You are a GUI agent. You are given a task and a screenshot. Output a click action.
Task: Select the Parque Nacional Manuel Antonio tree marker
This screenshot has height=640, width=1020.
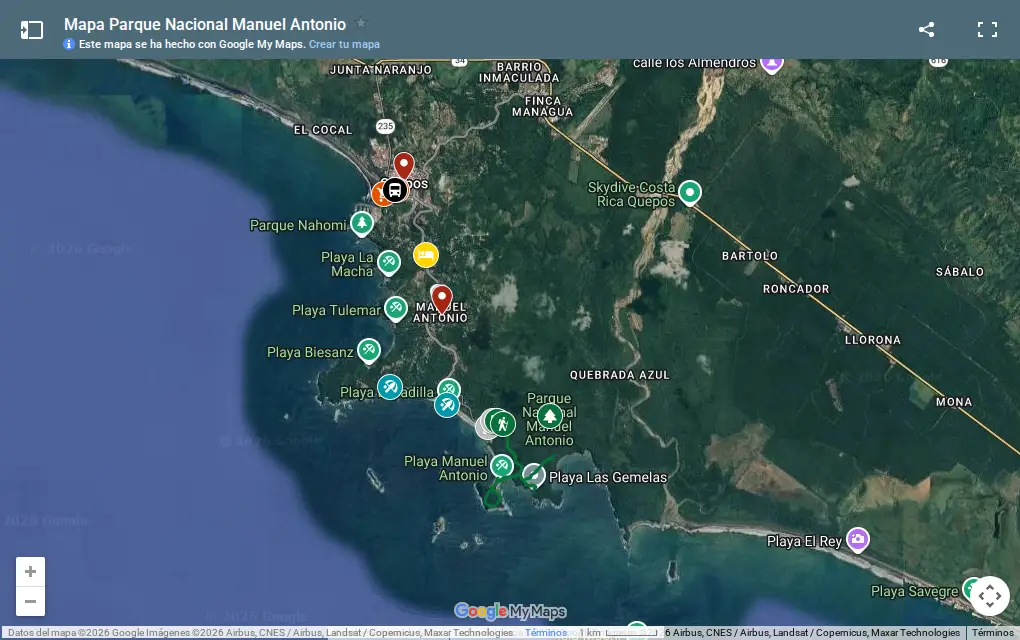click(x=550, y=415)
